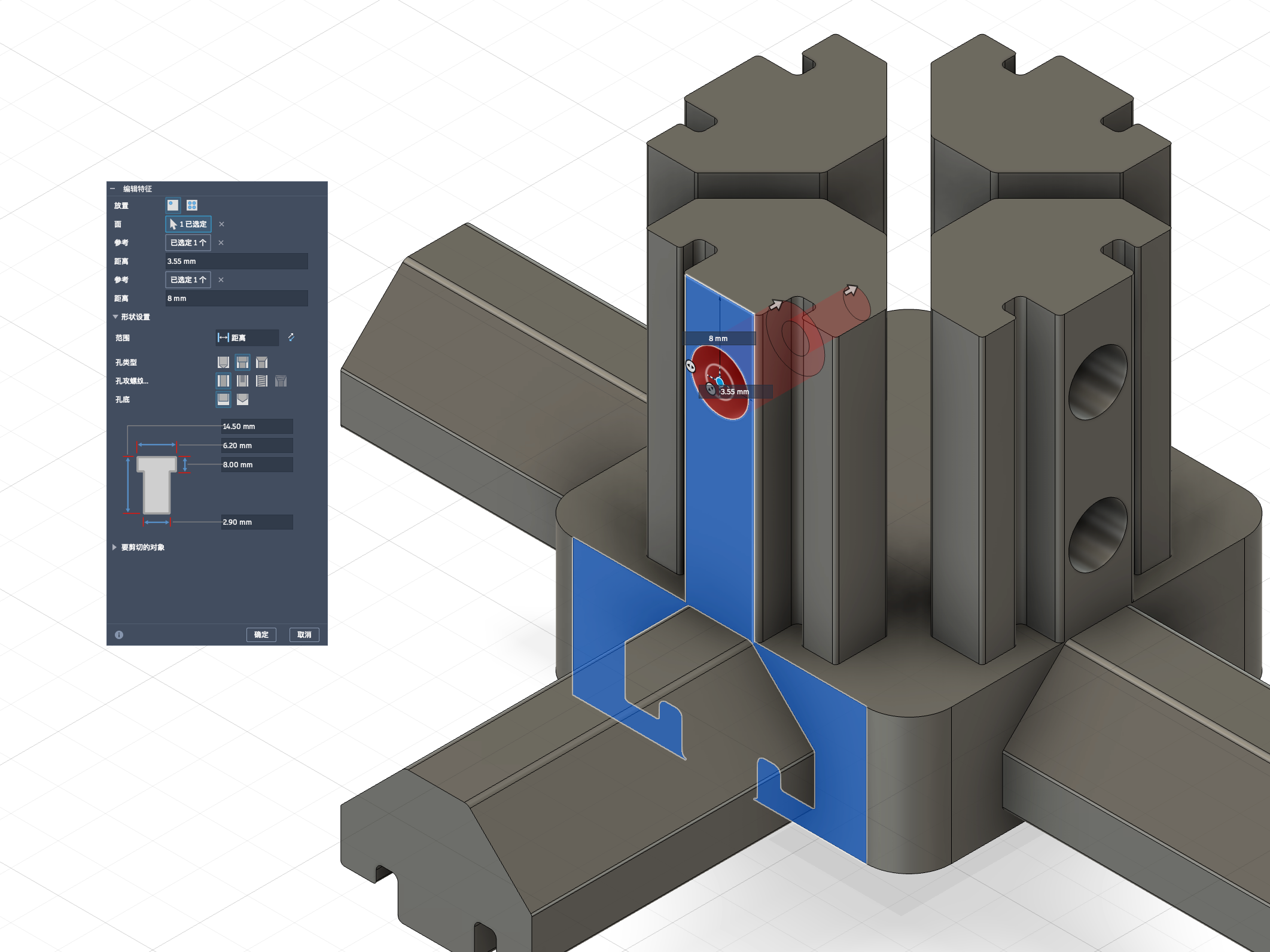Choose angled drill point under 孔底
The width and height of the screenshot is (1270, 952).
pos(242,400)
